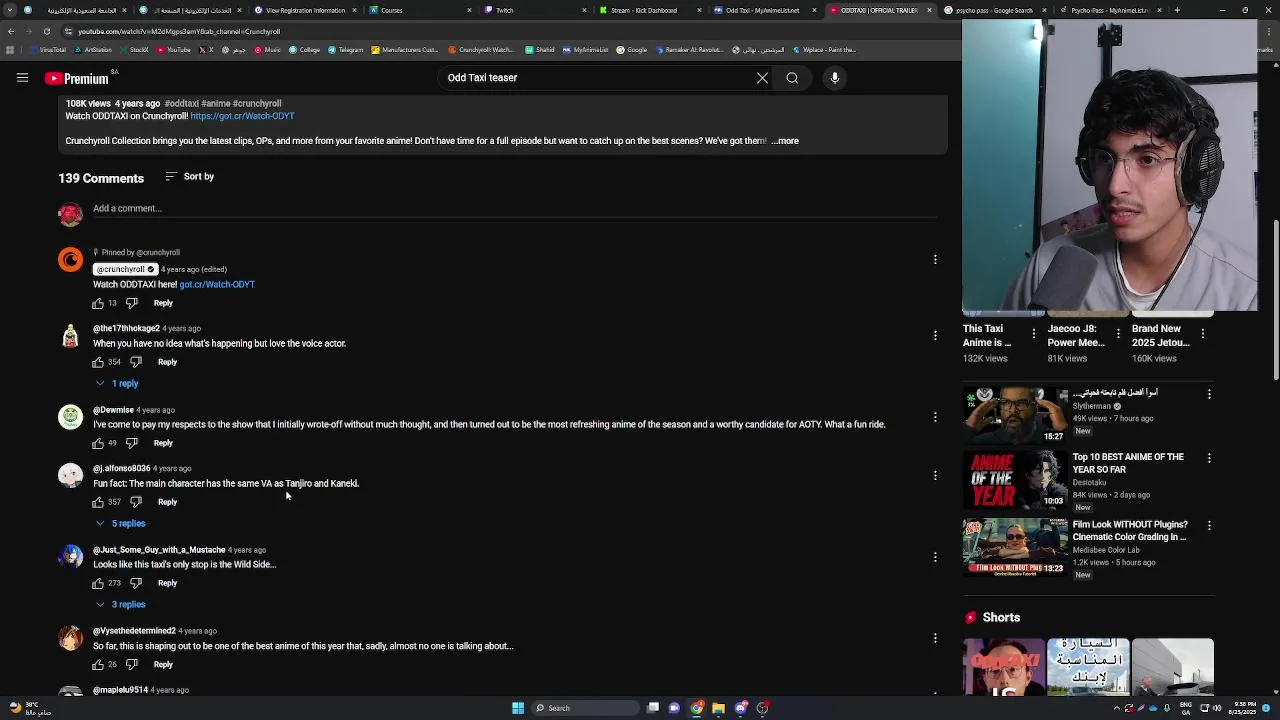The image size is (1280, 720).
Task: Open options menu for @Vysethedetermined2's comment
Action: click(x=935, y=638)
